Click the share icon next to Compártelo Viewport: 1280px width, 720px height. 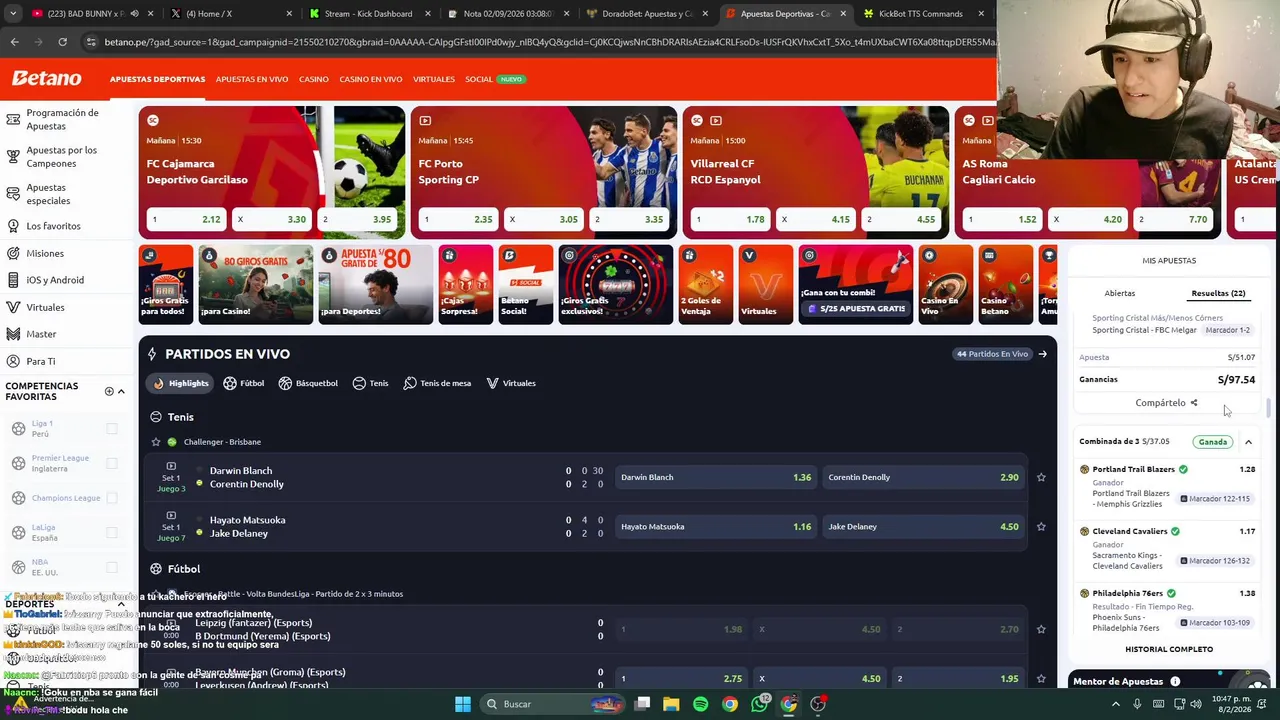point(1194,403)
